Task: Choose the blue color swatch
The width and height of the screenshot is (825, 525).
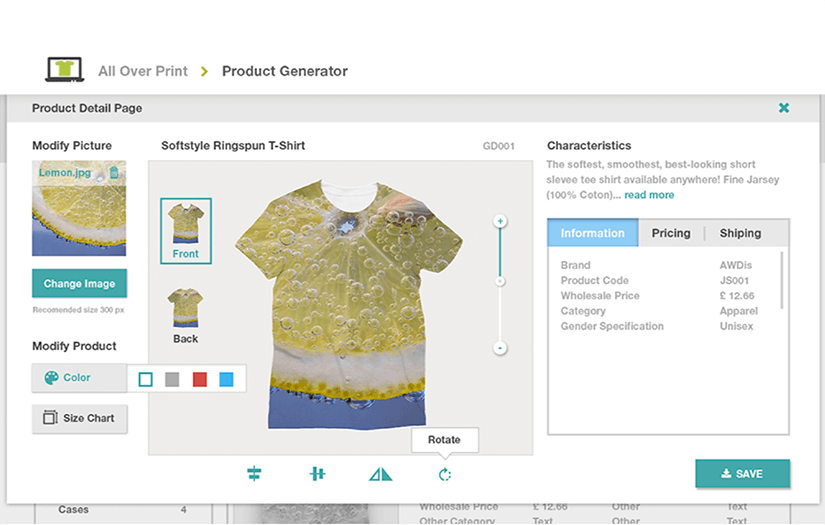Action: point(226,379)
